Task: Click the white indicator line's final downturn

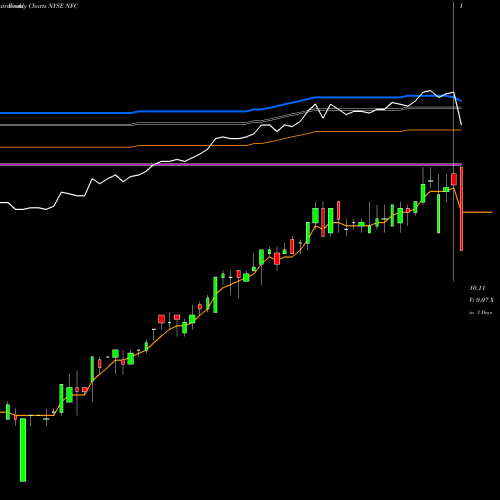Action: click(458, 109)
